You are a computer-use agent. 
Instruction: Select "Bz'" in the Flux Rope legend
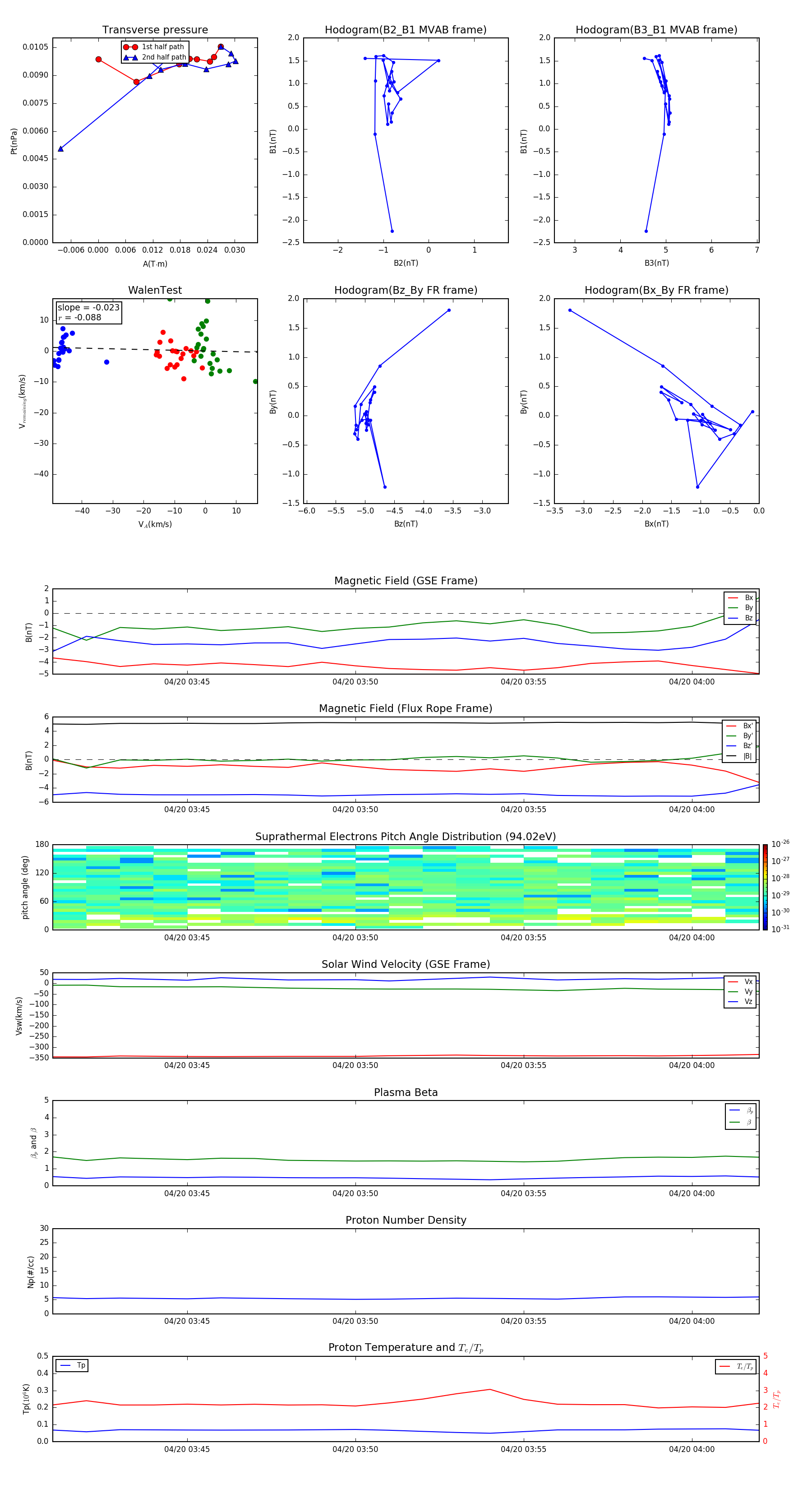[740, 746]
